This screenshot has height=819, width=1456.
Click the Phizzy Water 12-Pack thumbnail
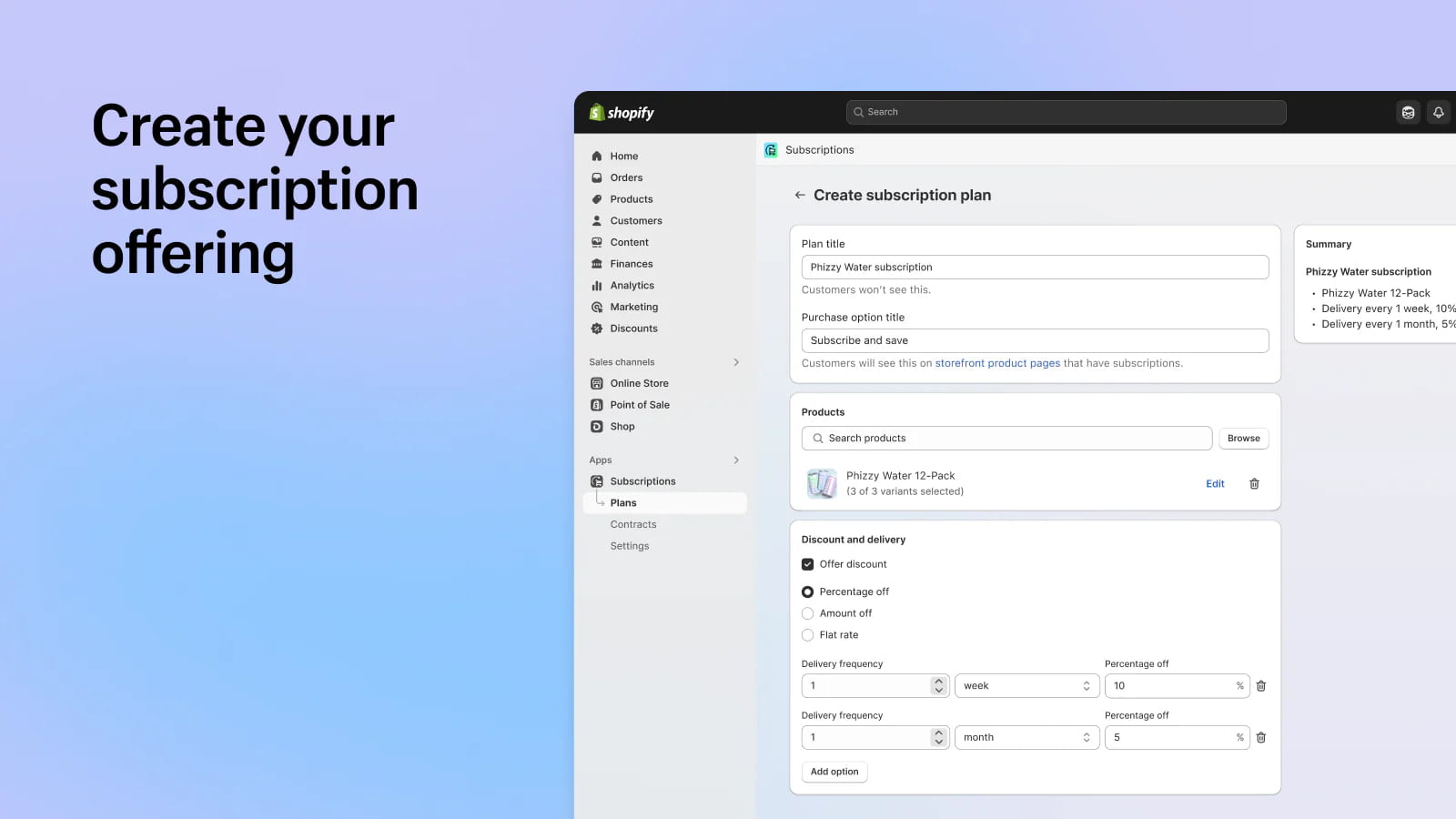coord(822,483)
